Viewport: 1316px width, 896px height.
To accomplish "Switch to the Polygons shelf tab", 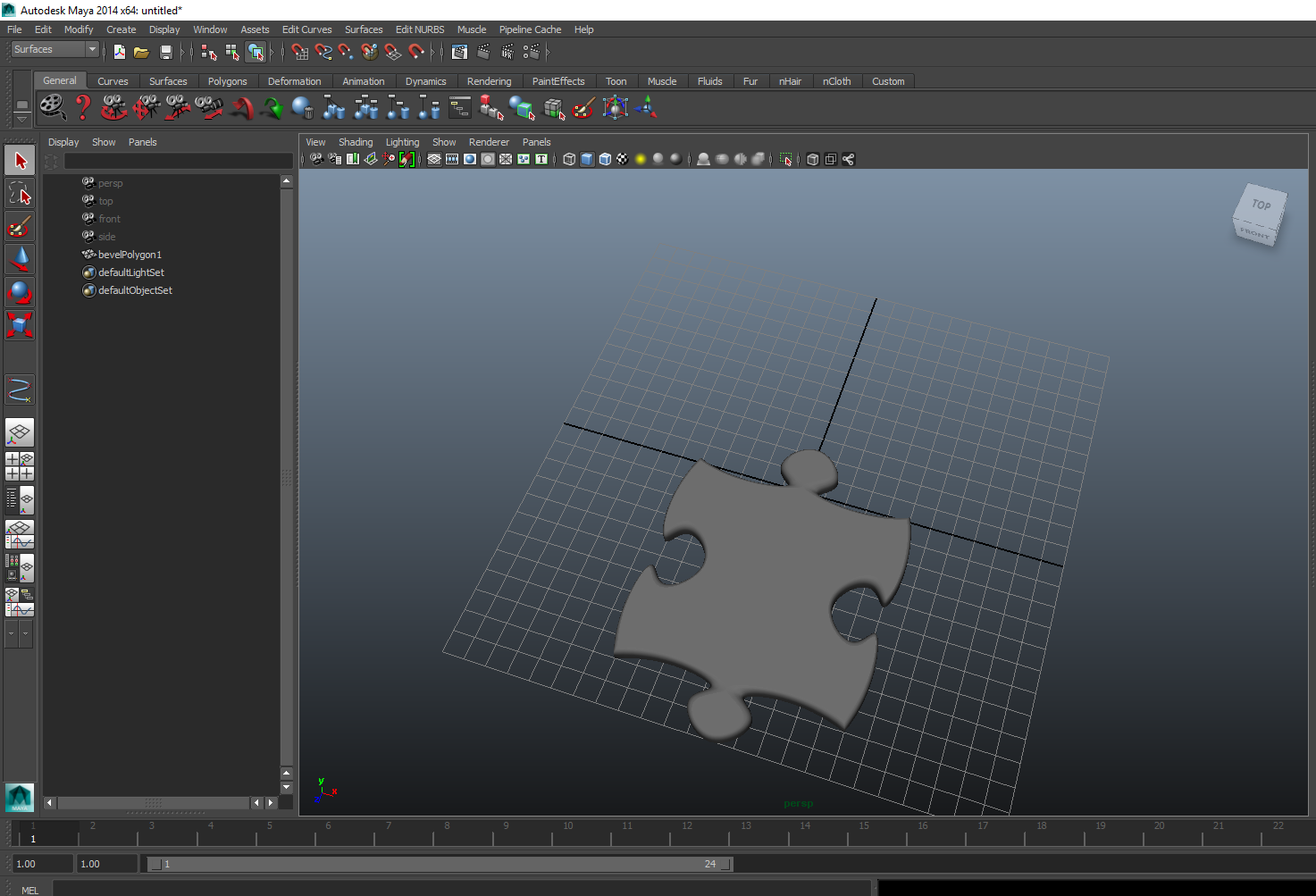I will [x=227, y=81].
